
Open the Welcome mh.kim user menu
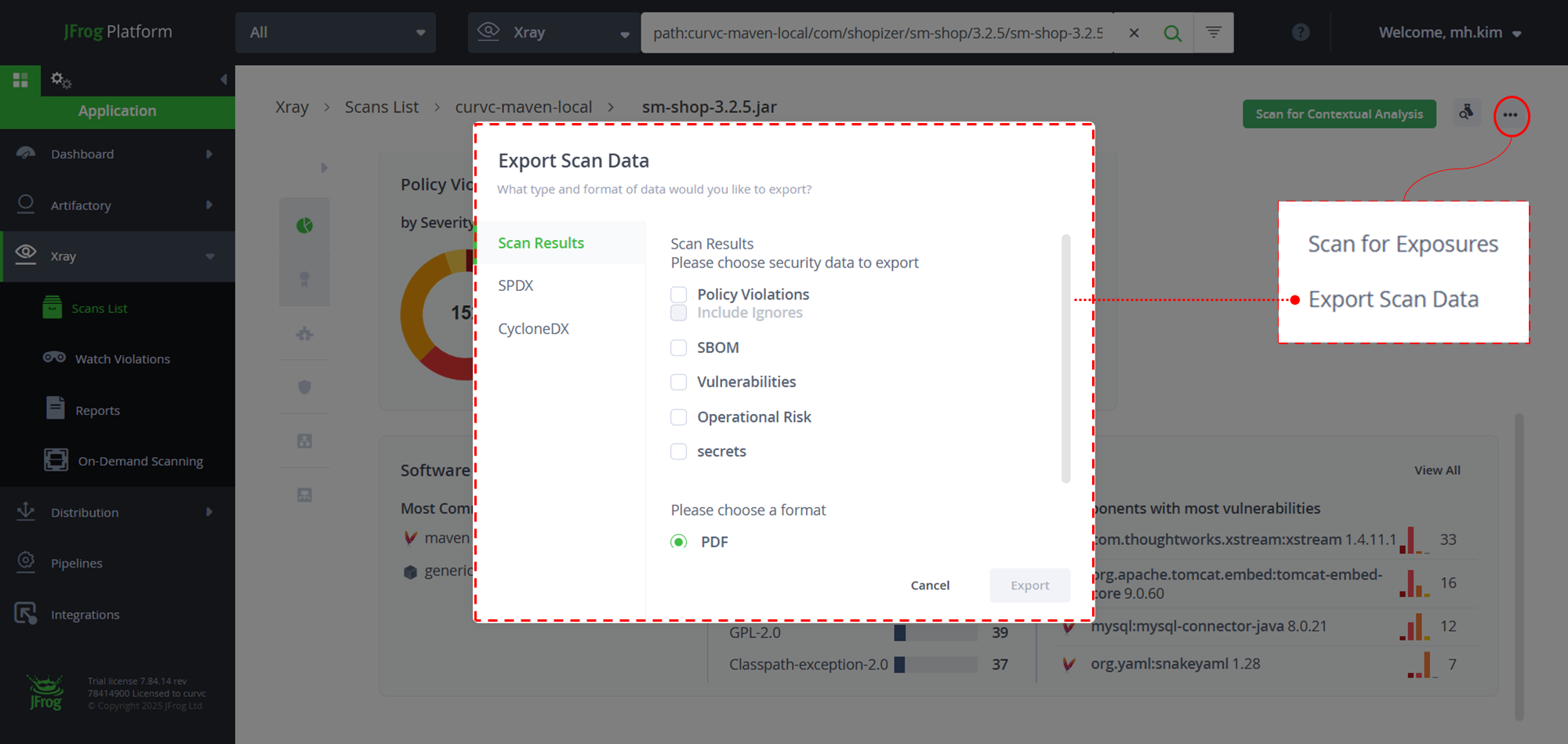pyautogui.click(x=1449, y=33)
